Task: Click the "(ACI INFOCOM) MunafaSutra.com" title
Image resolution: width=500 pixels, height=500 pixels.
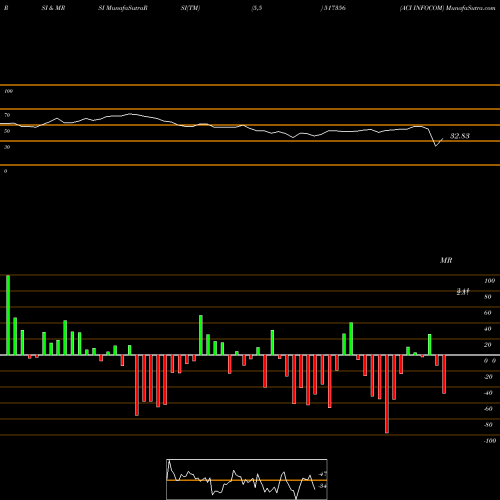Action: pos(447,8)
